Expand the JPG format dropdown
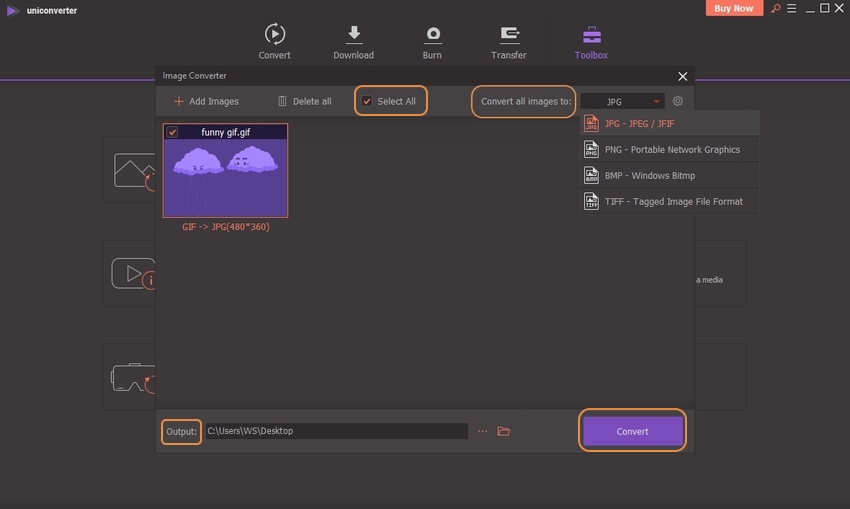 click(622, 101)
